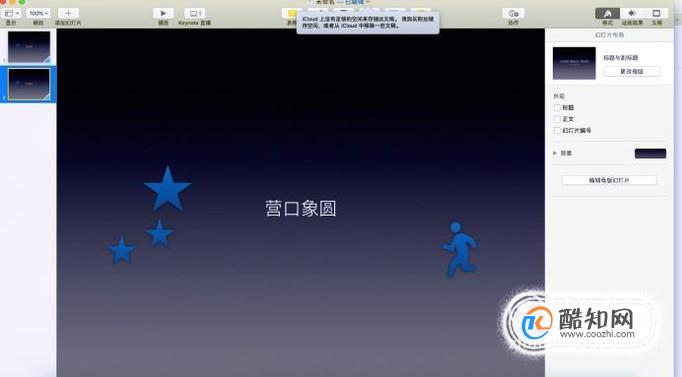Click the Edit Master Slide (编辑母版幻灯片) button

point(609,180)
